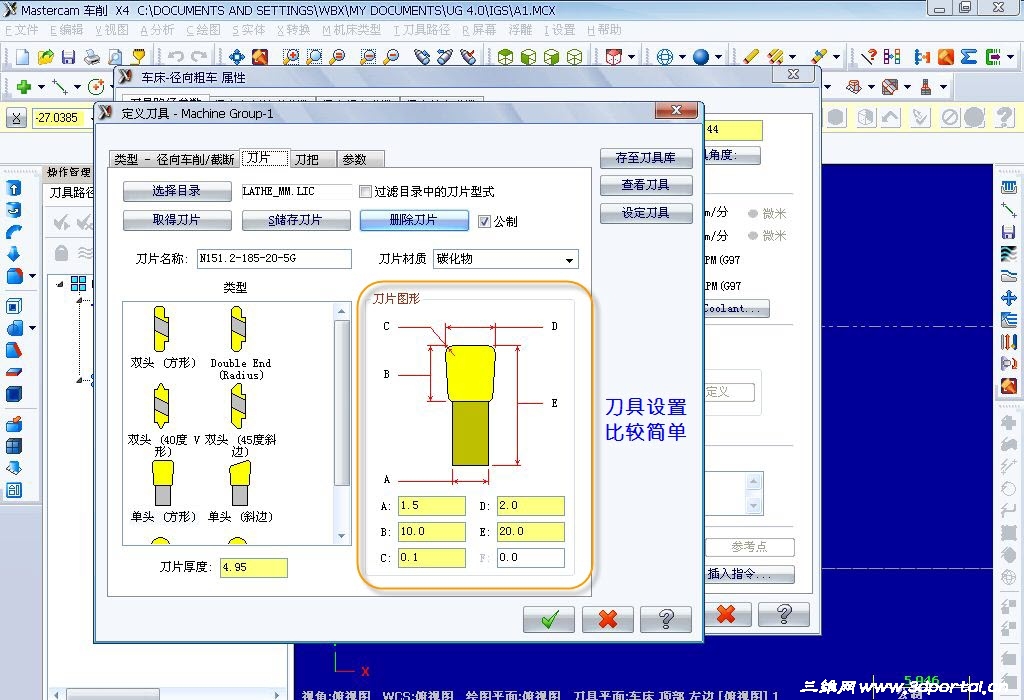Open a file with the folder icon

point(45,57)
